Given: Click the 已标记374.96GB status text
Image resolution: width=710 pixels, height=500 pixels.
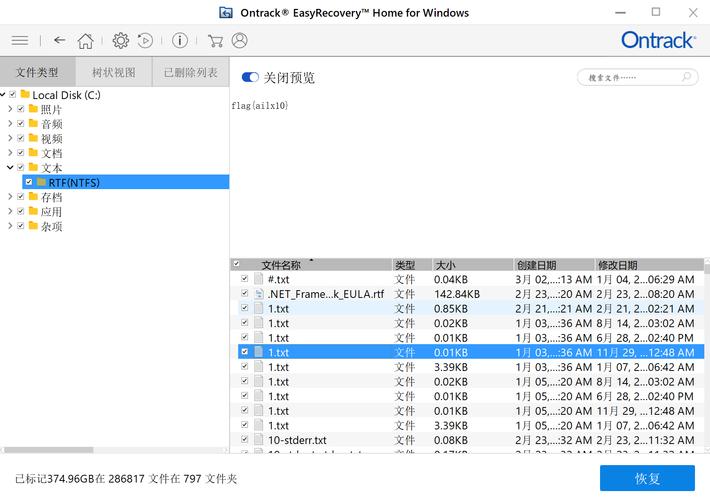Looking at the screenshot, I should [x=126, y=479].
